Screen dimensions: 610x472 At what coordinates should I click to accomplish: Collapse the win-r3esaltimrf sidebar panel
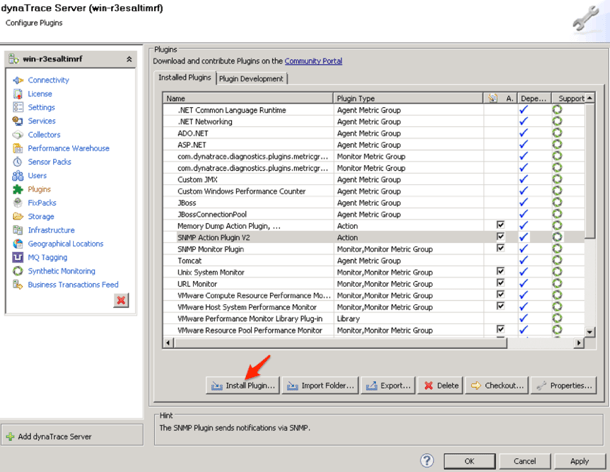click(x=128, y=60)
